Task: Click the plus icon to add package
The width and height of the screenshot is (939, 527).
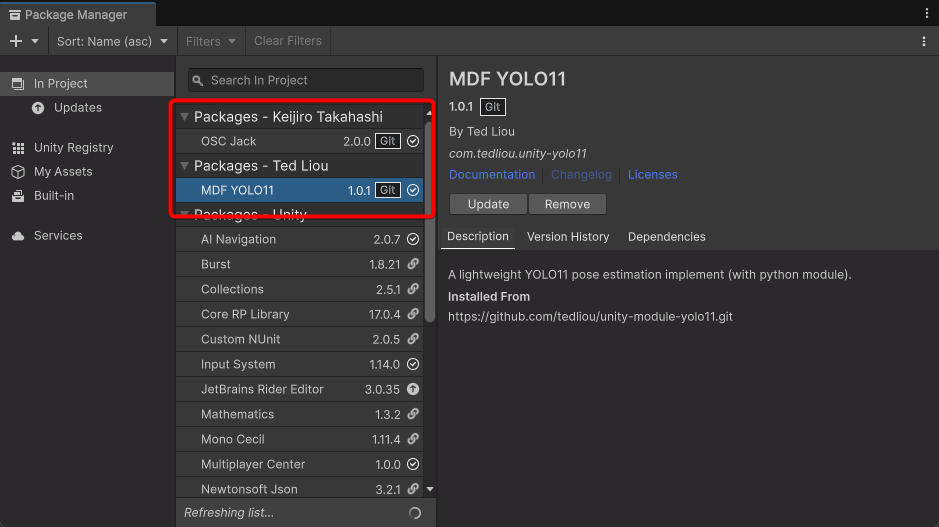Action: (15, 41)
